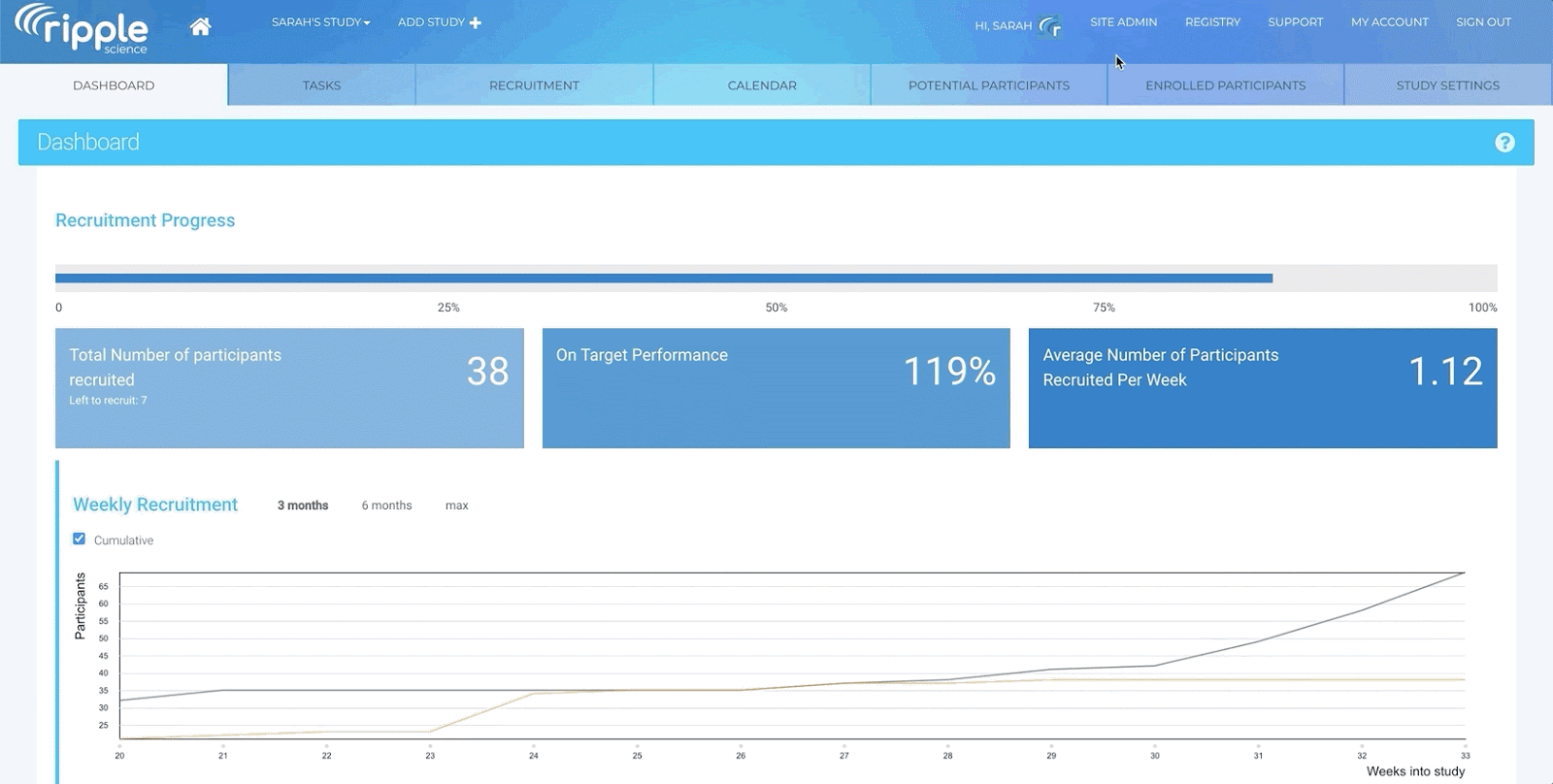This screenshot has width=1553, height=784.
Task: Expand the Sarah's Study dropdown
Action: (320, 22)
